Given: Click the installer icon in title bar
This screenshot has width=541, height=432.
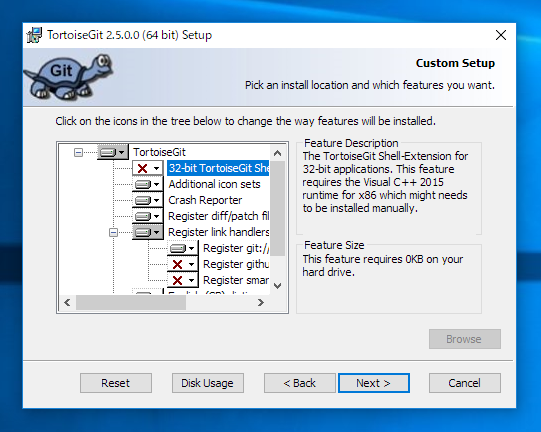Looking at the screenshot, I should 34,35.
